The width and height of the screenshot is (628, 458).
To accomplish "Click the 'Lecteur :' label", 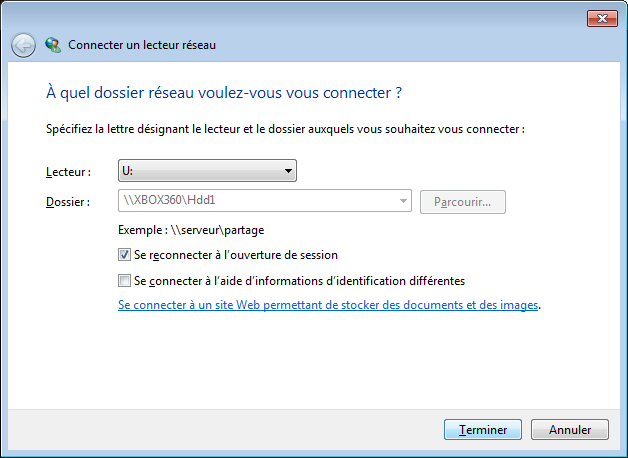I will tap(68, 172).
